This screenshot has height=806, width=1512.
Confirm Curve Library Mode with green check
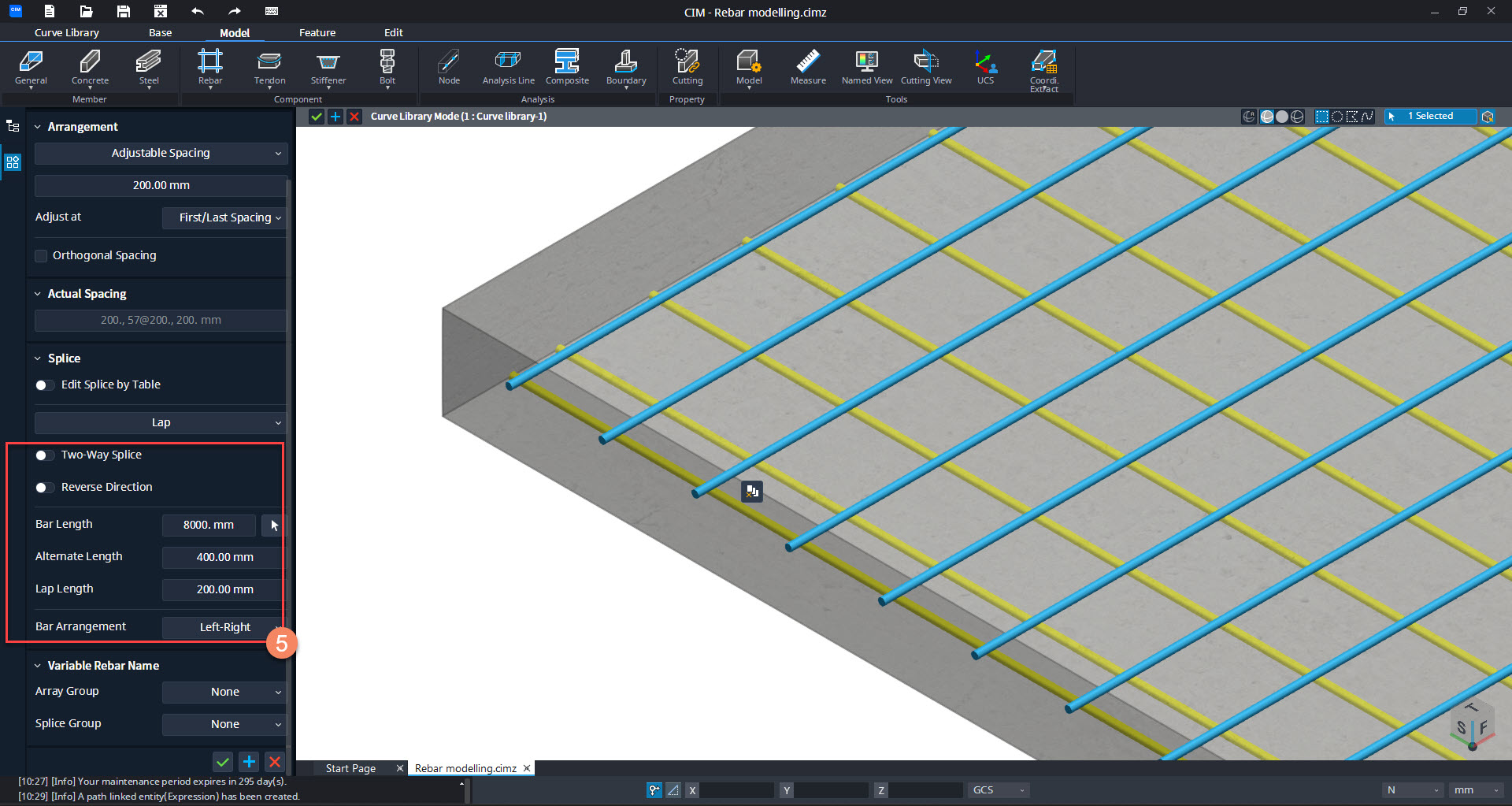(x=317, y=117)
